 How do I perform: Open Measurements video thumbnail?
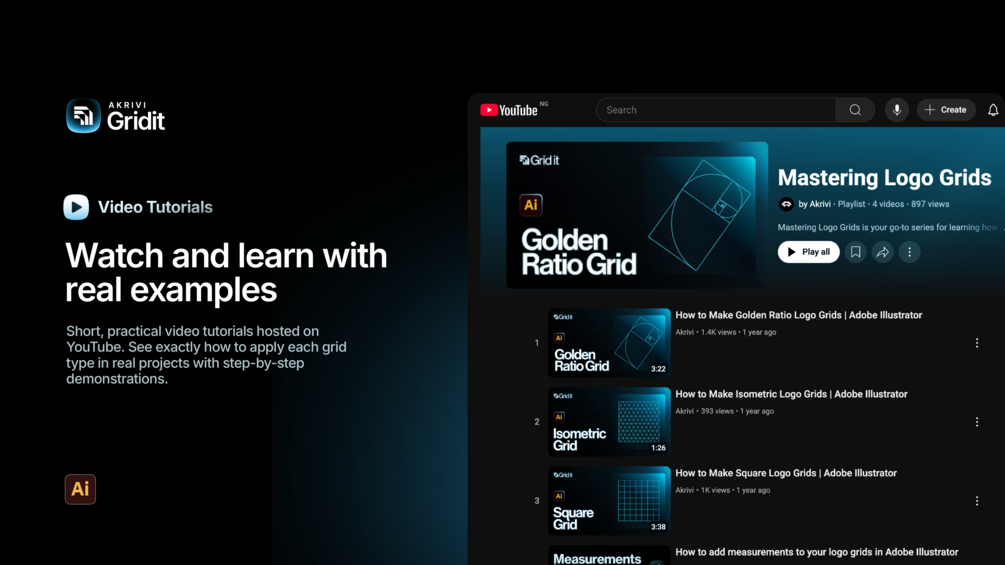[x=609, y=555]
